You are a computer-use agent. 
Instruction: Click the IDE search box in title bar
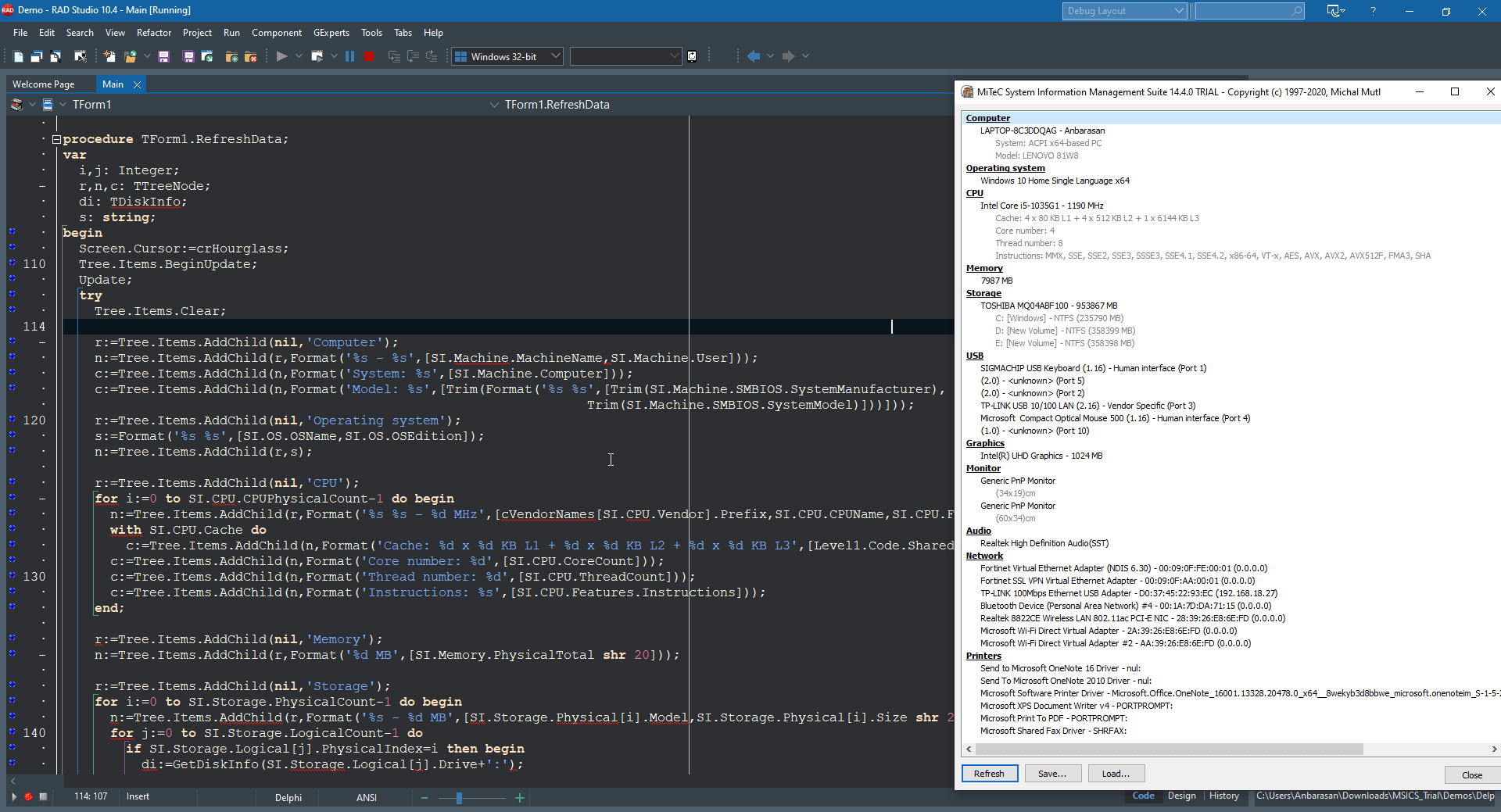pos(1249,11)
